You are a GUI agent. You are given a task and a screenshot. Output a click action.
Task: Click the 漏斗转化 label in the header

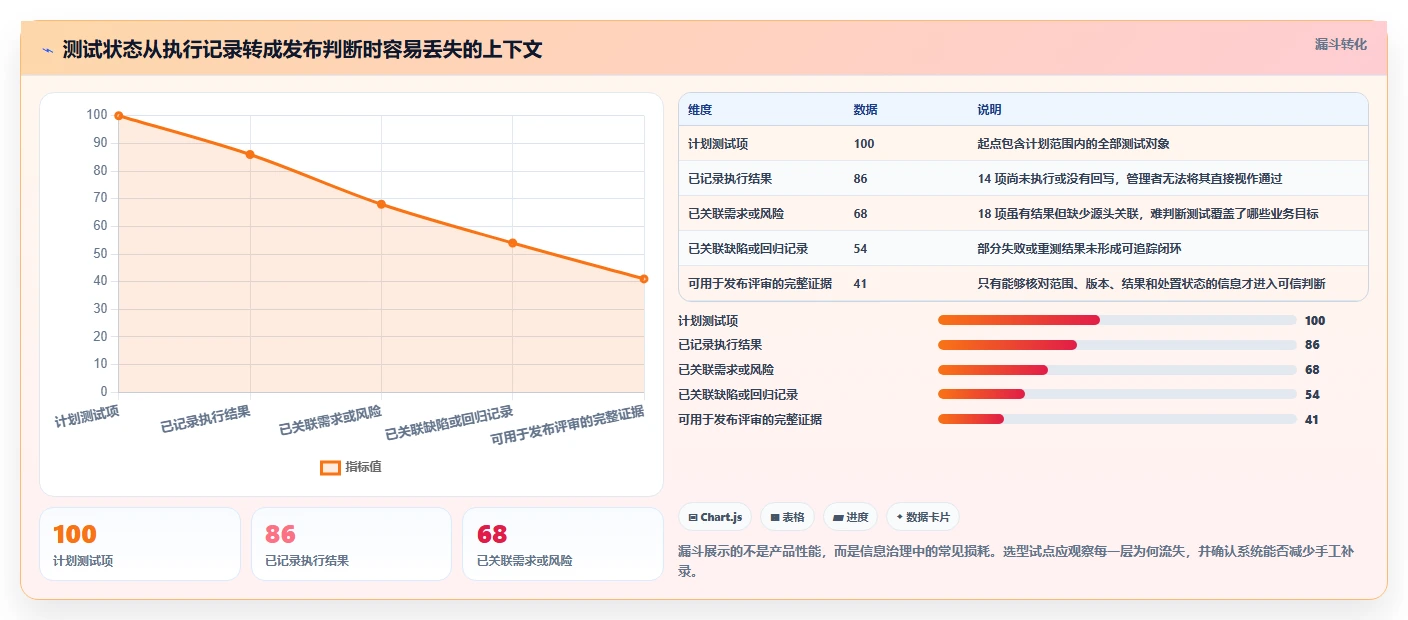point(1340,45)
